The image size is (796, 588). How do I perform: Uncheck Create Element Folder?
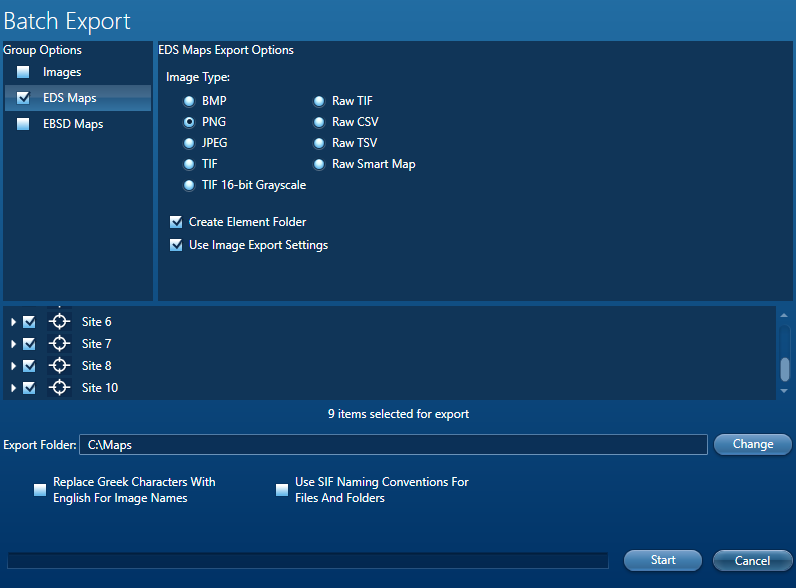(x=176, y=222)
